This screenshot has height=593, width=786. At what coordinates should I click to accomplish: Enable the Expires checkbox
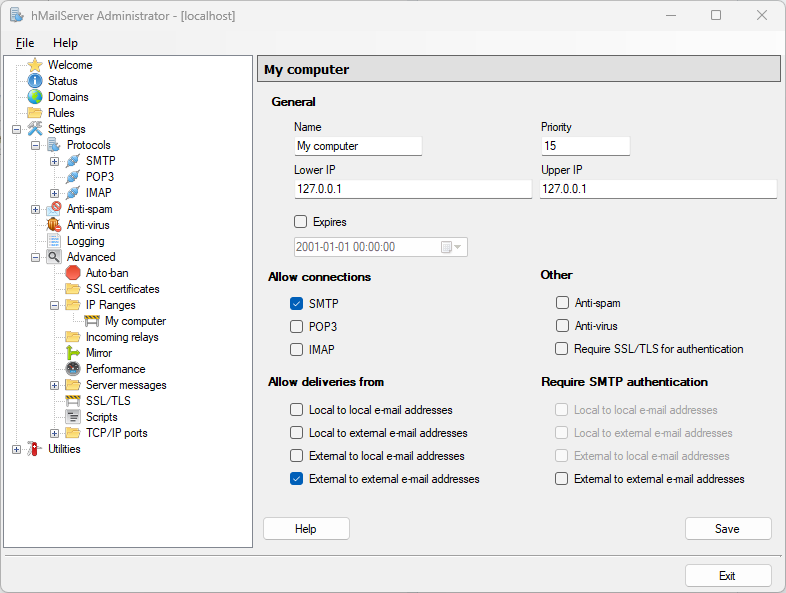pos(300,222)
